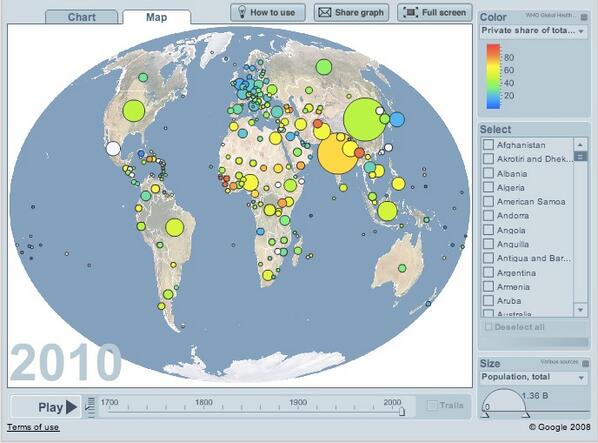Click the country list scrollbar thumb

[x=580, y=156]
